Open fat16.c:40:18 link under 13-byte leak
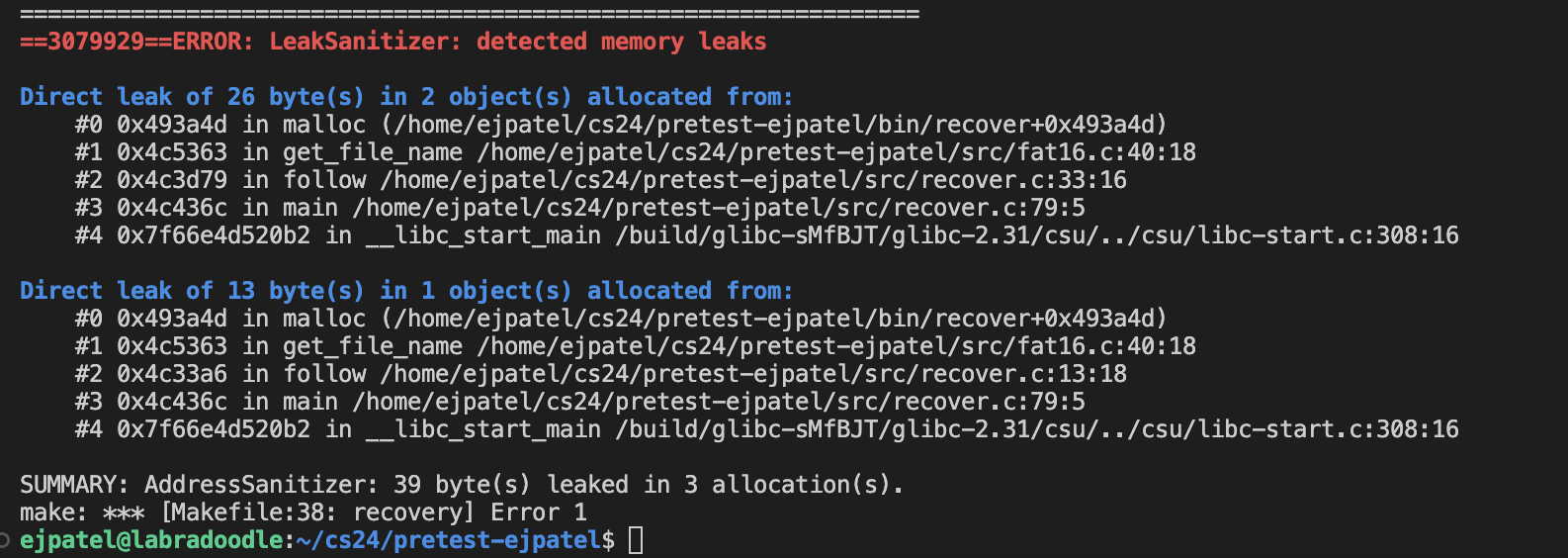The height and width of the screenshot is (558, 1568). 836,346
